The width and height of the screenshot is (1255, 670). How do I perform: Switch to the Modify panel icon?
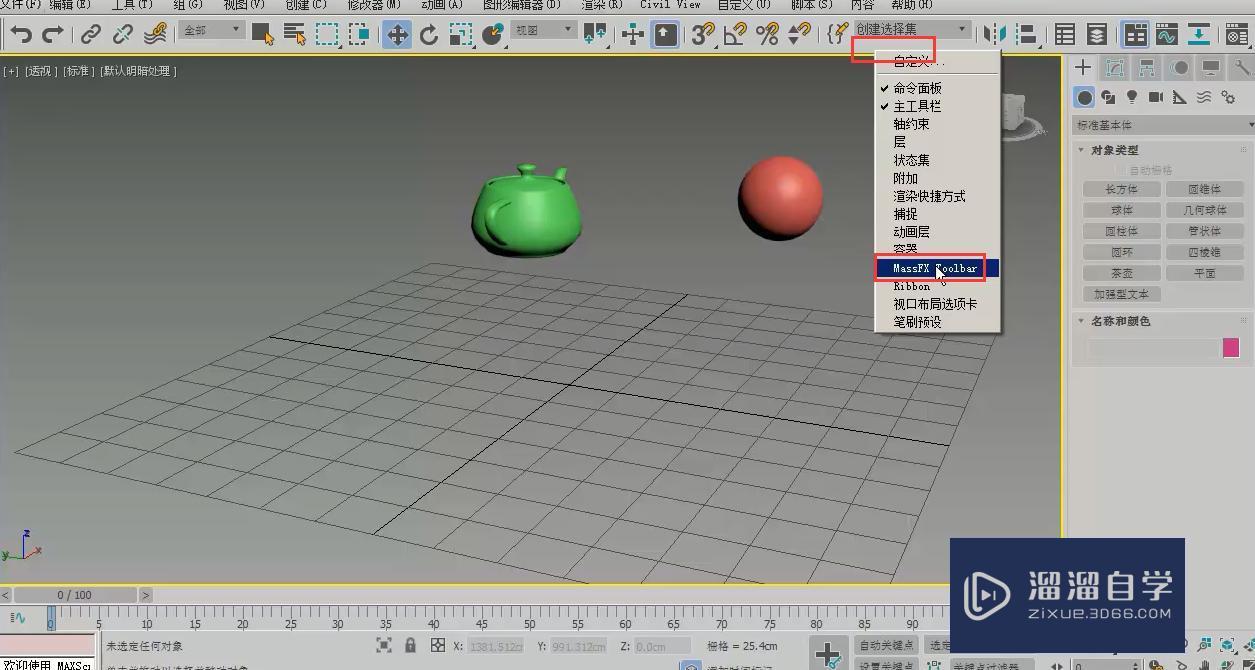[x=1115, y=68]
